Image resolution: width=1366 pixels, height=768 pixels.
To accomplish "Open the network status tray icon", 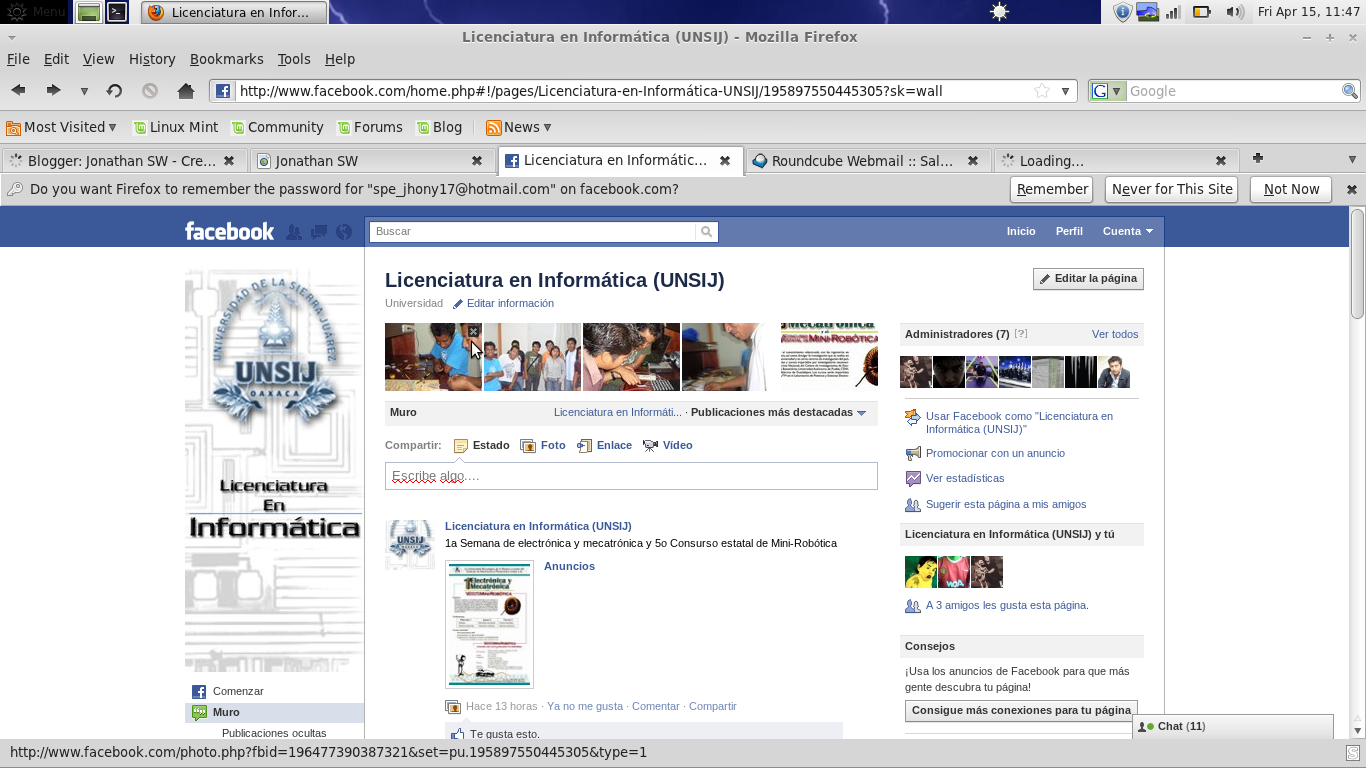I will (x=1174, y=12).
